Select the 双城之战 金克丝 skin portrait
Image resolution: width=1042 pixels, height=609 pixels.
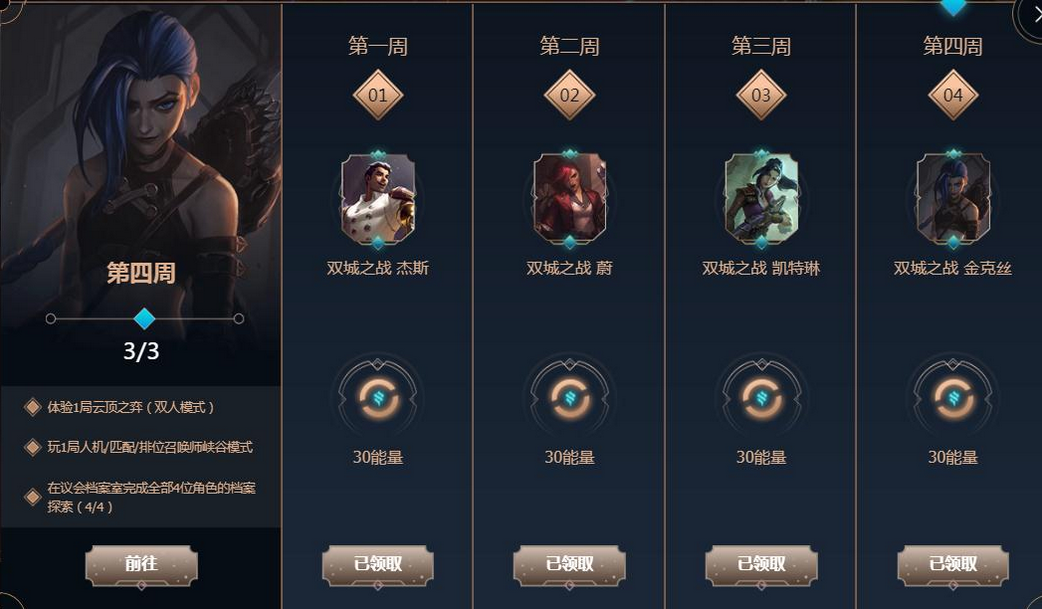[x=953, y=199]
